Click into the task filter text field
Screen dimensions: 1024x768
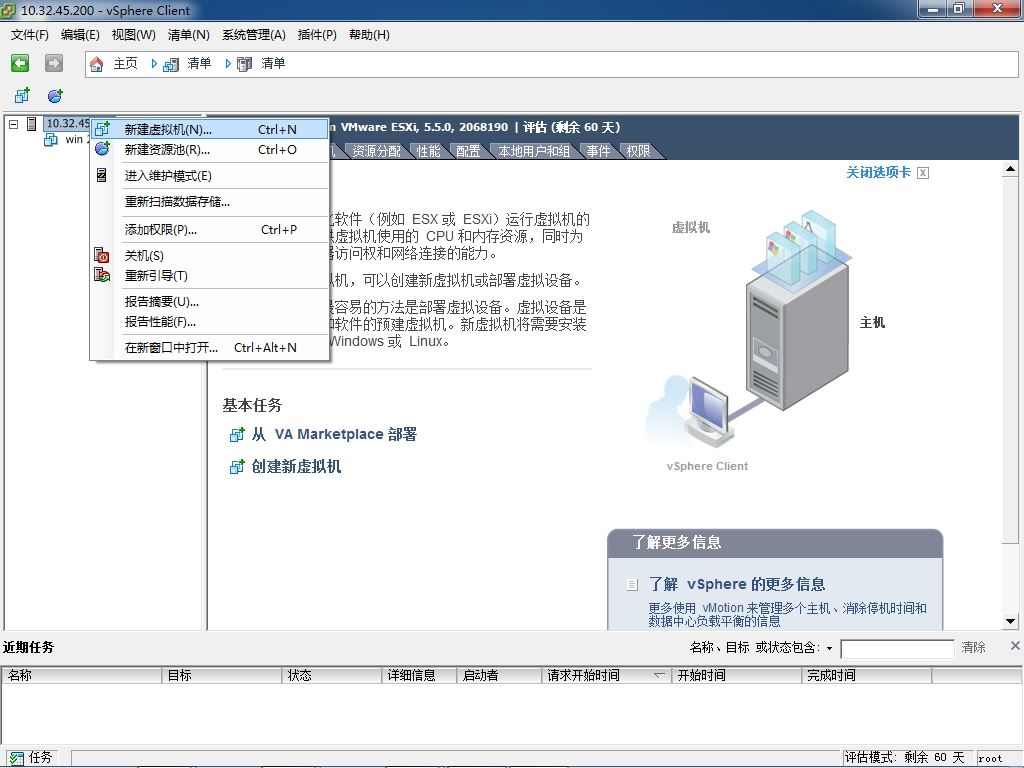[897, 648]
